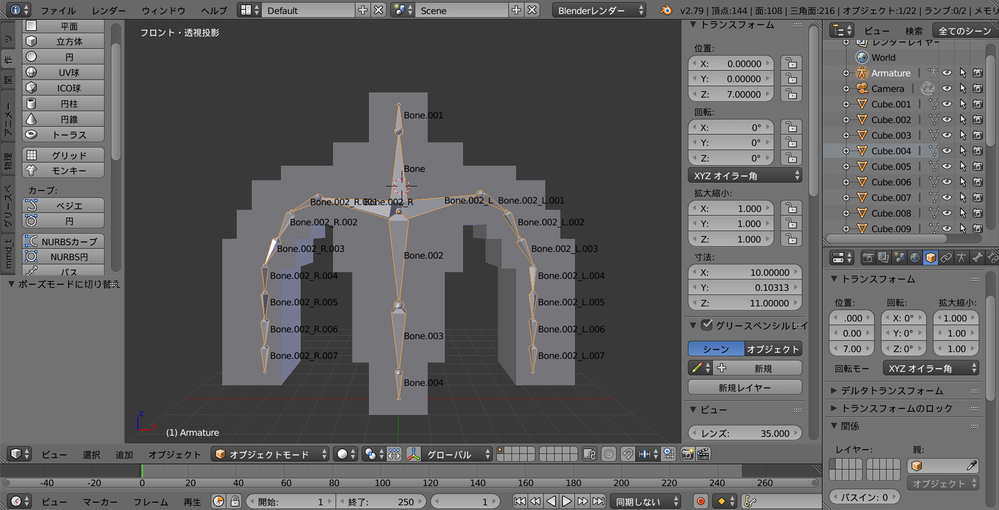
Task: Add a Torus mesh
Action: click(62, 134)
